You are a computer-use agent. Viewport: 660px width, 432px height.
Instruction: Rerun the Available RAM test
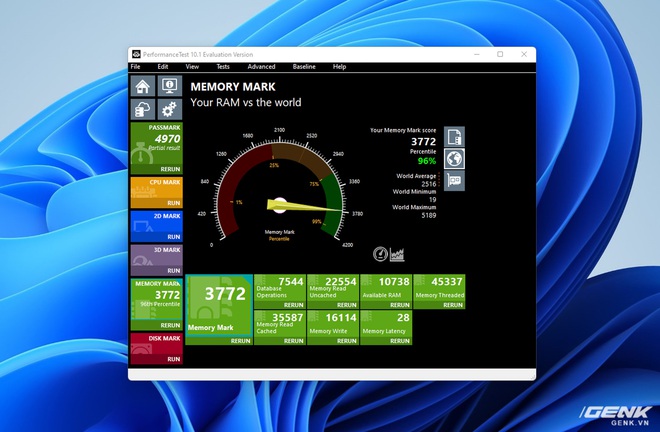(399, 305)
